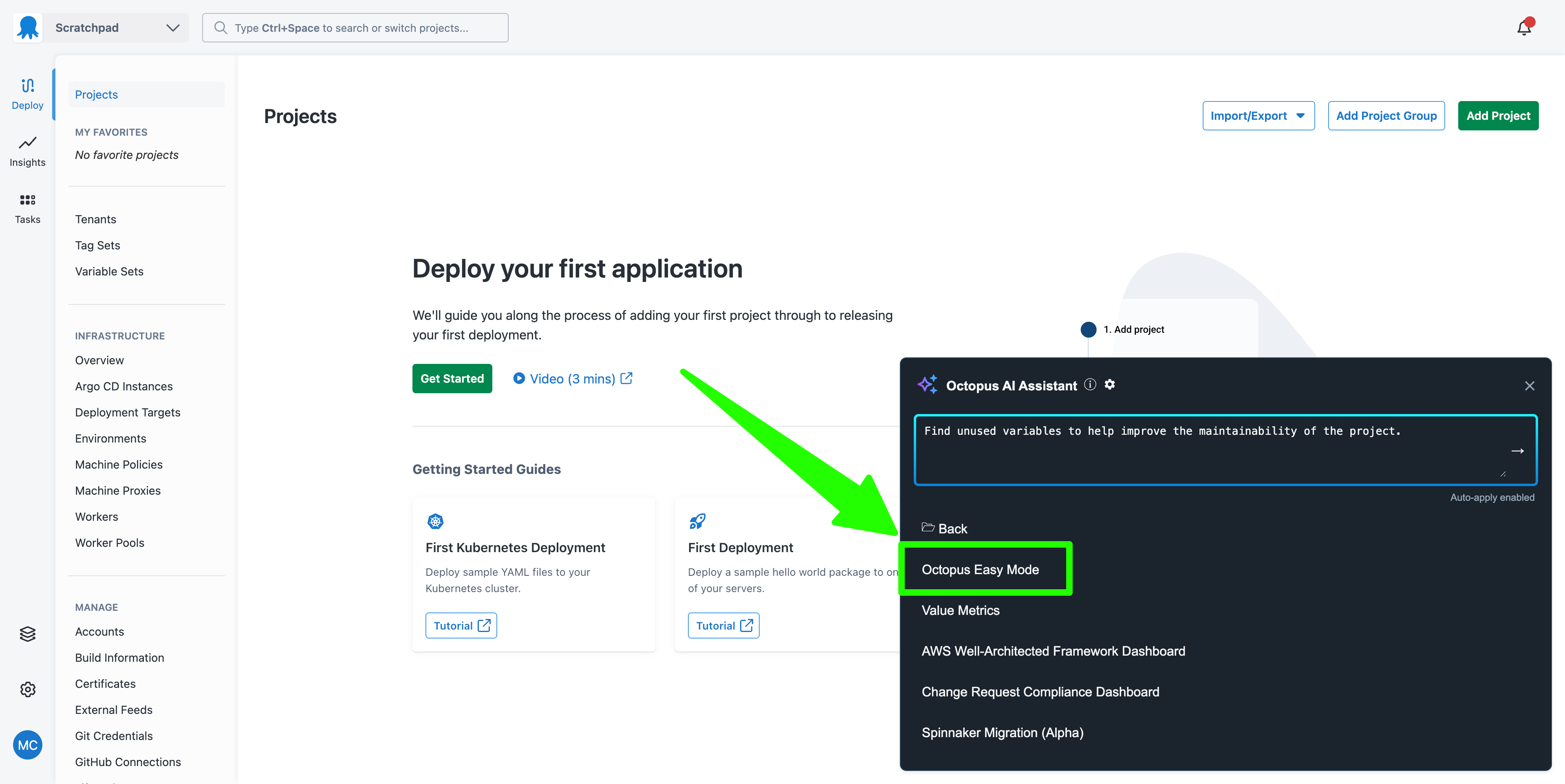The width and height of the screenshot is (1565, 784).
Task: Close the Octopus AI Assistant panel
Action: [x=1529, y=386]
